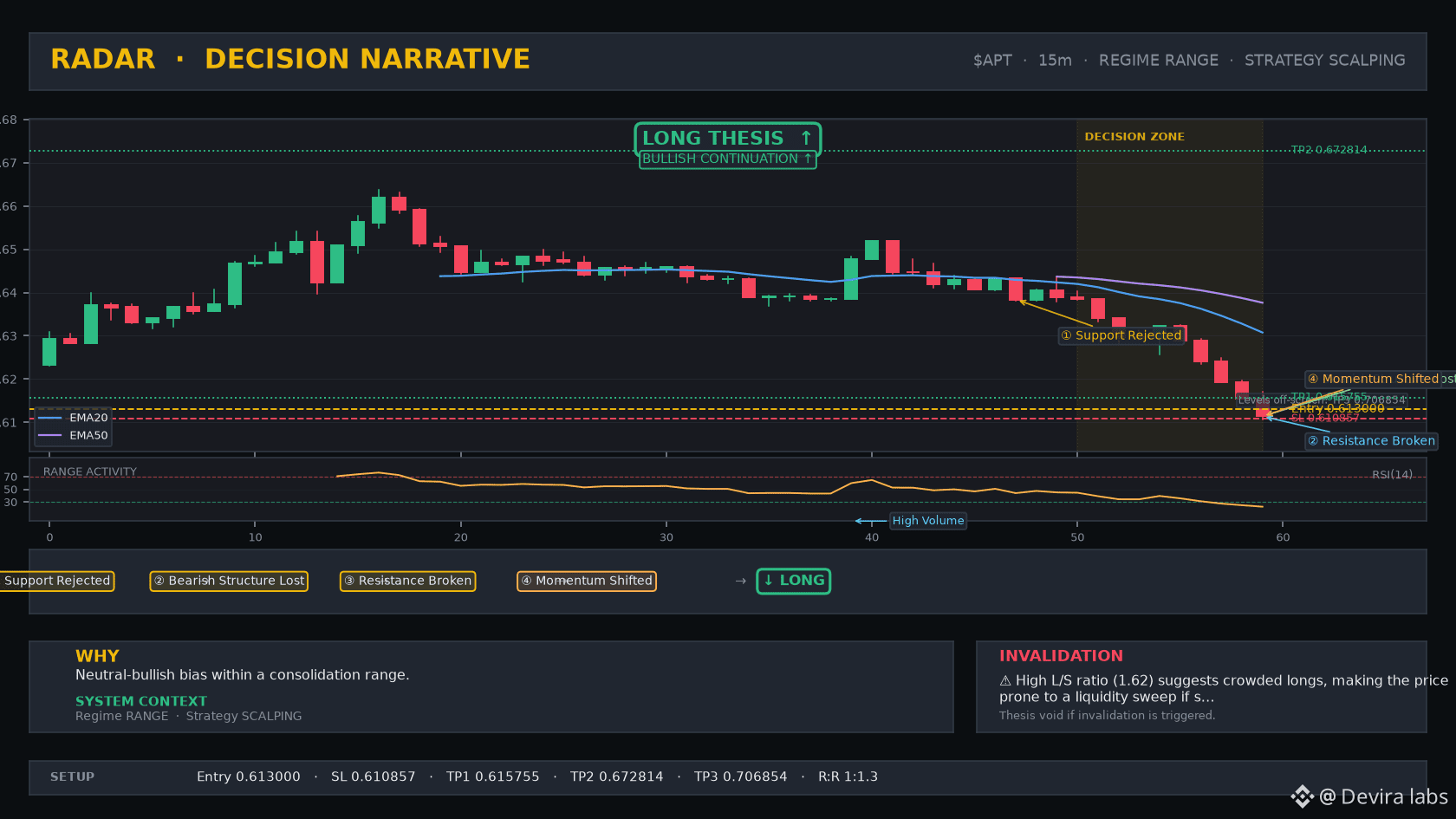Viewport: 1456px width, 819px height.
Task: Click the BULLISH CONTINUATION label
Action: pyautogui.click(x=728, y=159)
